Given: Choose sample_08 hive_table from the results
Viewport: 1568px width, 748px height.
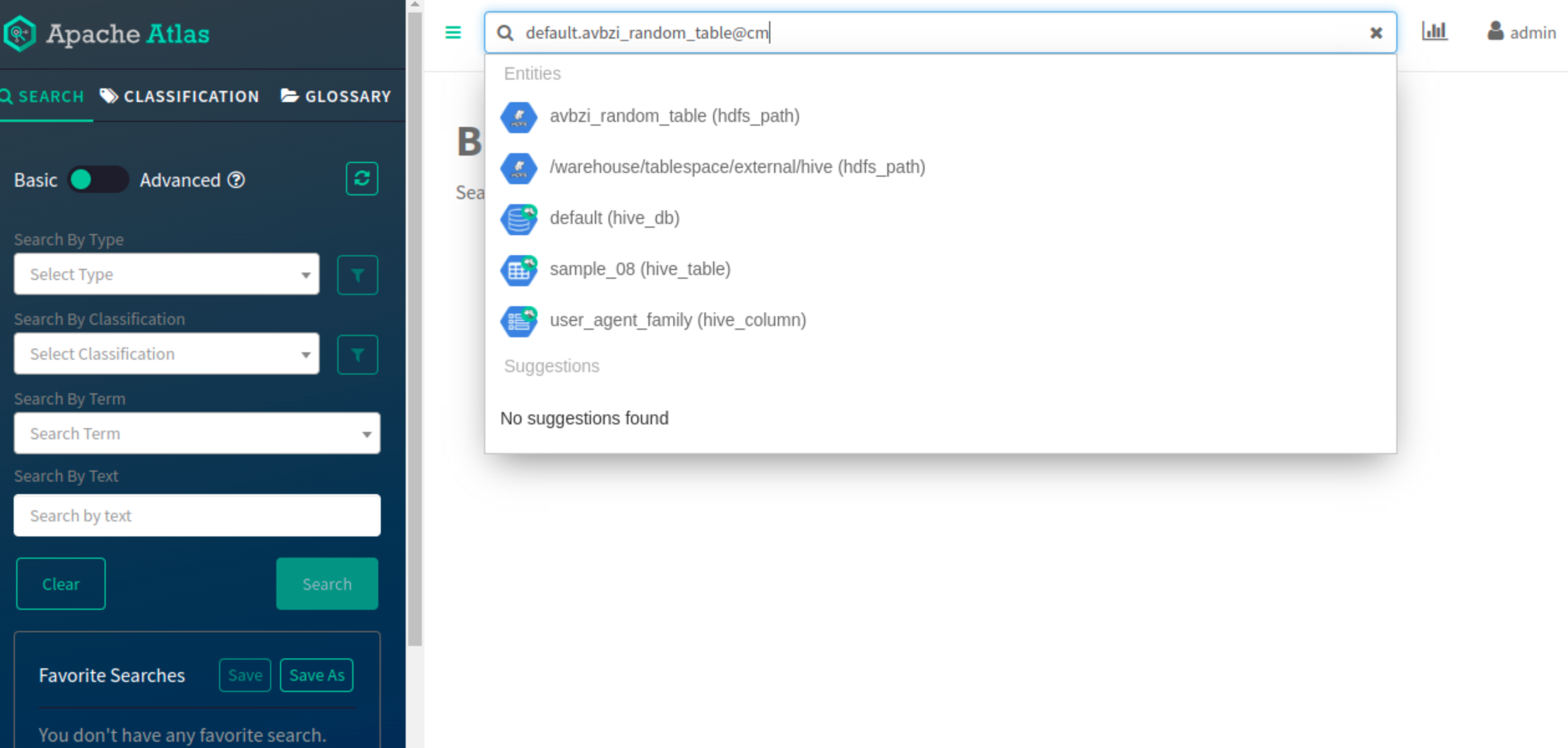Looking at the screenshot, I should pyautogui.click(x=640, y=269).
